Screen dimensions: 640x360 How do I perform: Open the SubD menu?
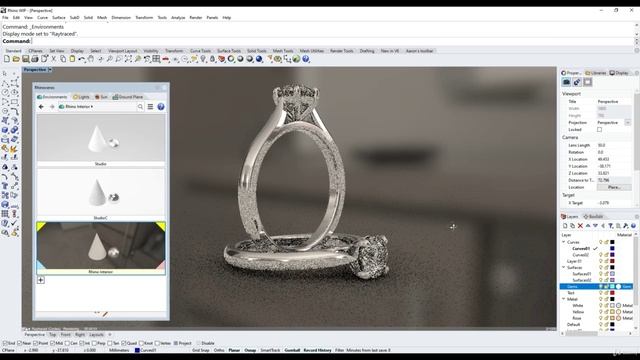click(x=74, y=18)
